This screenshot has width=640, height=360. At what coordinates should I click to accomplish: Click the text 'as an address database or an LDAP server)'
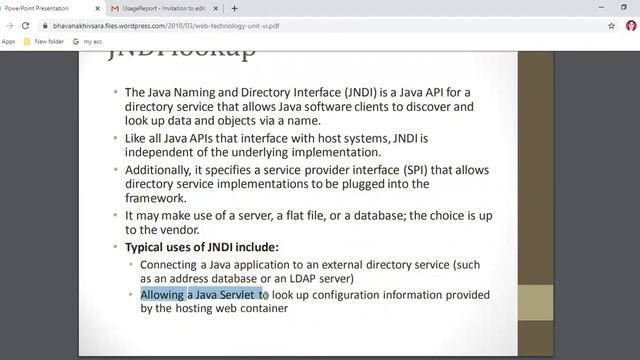coord(247,279)
